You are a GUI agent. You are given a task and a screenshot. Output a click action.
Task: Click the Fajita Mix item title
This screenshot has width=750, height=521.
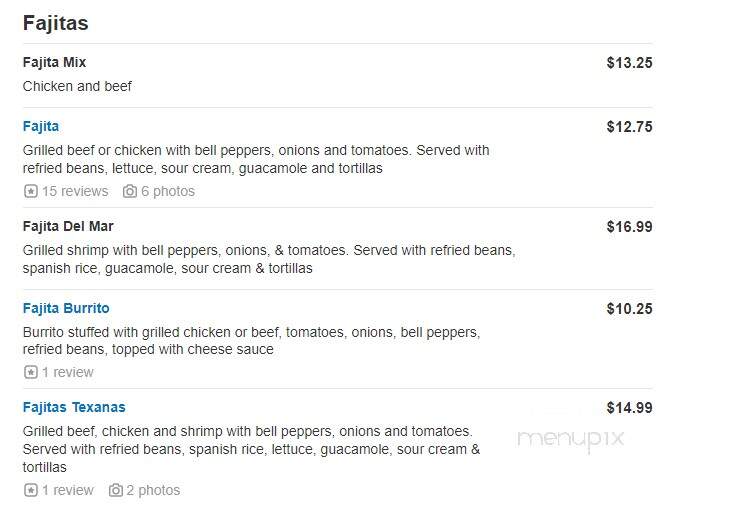tap(54, 62)
